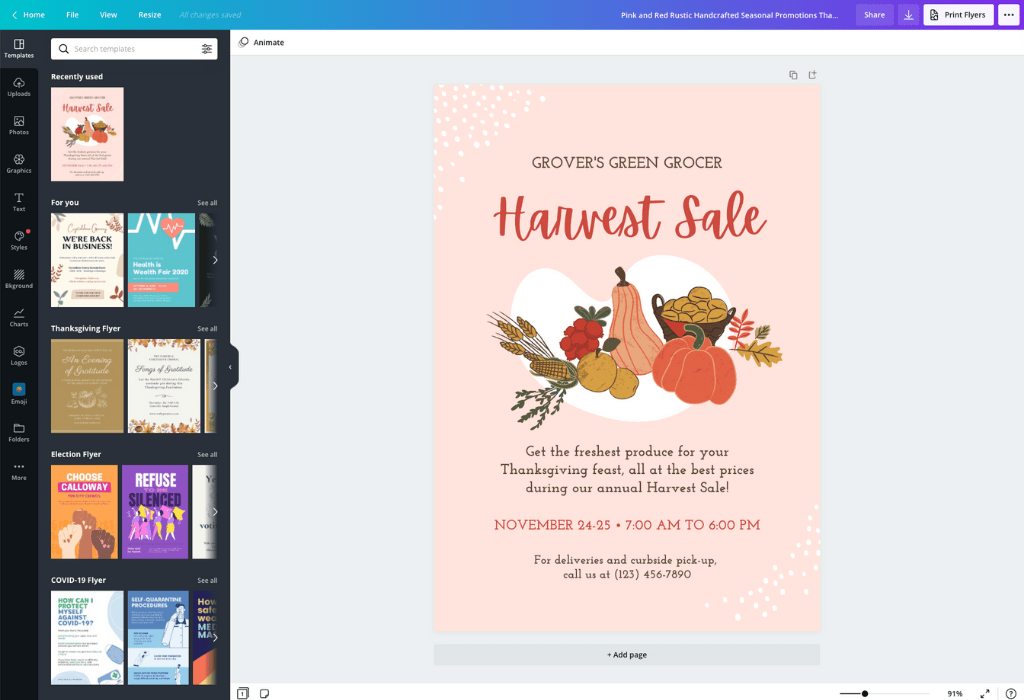The height and width of the screenshot is (700, 1024).
Task: Open the Notes view from the status bar
Action: coord(264,692)
